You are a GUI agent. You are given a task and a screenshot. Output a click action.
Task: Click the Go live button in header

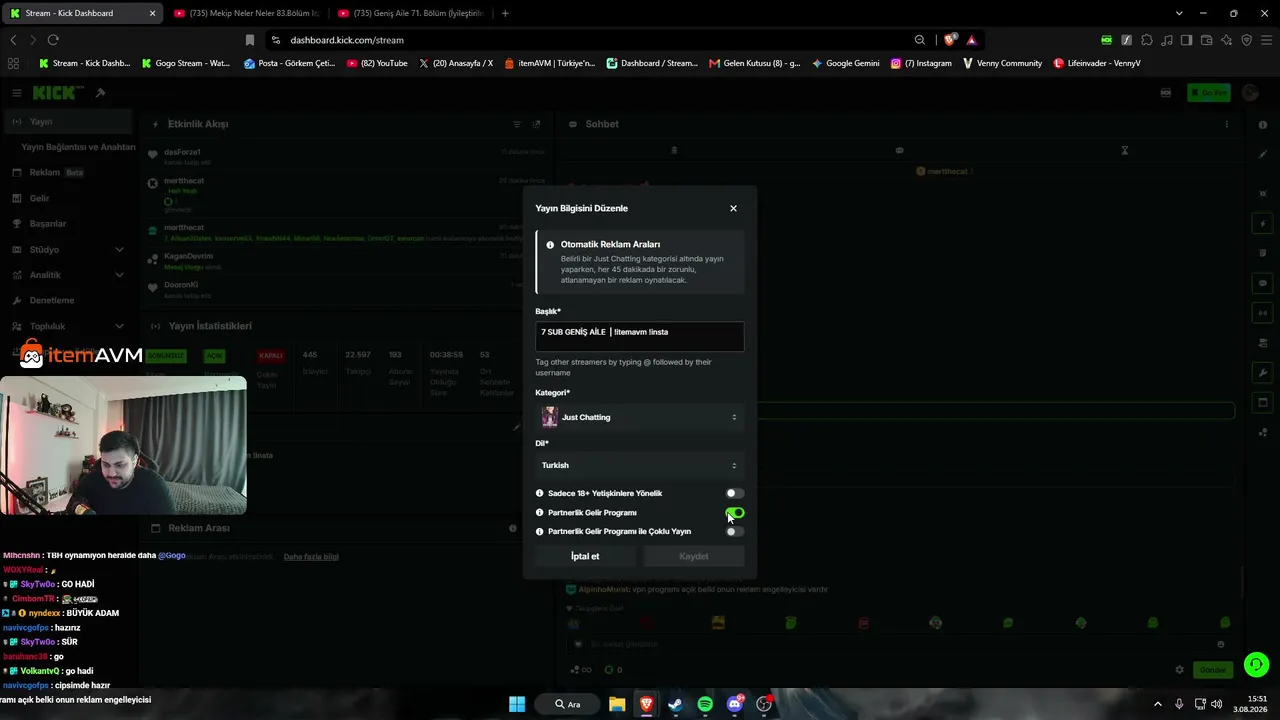(1209, 93)
